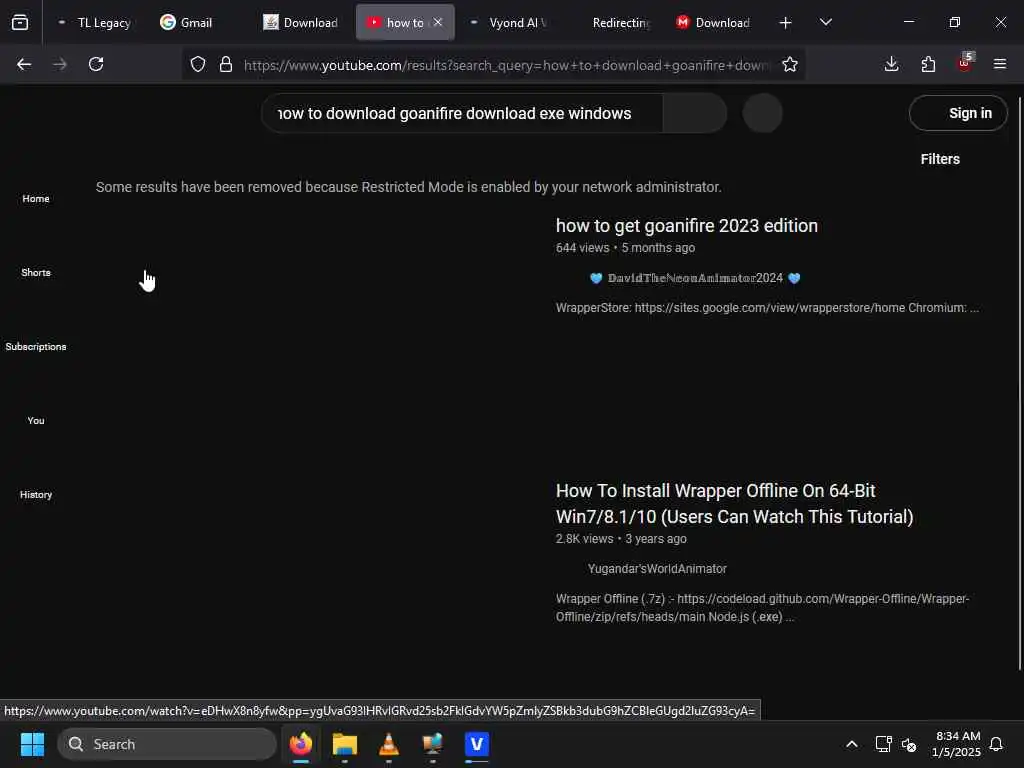Viewport: 1024px width, 768px height.
Task: Switch to the Download tab with M icon
Action: [714, 22]
